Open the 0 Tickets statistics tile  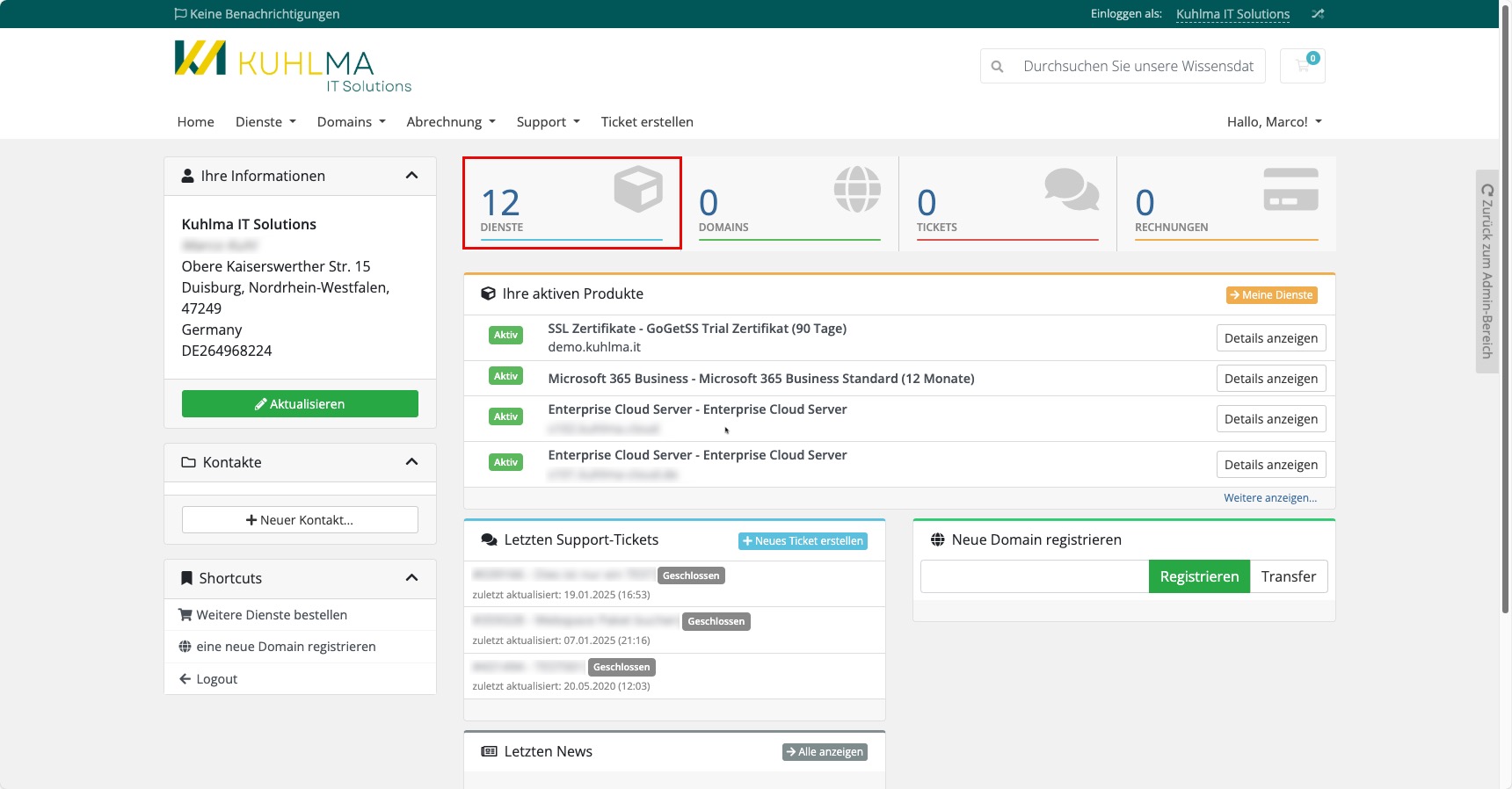click(x=1007, y=203)
